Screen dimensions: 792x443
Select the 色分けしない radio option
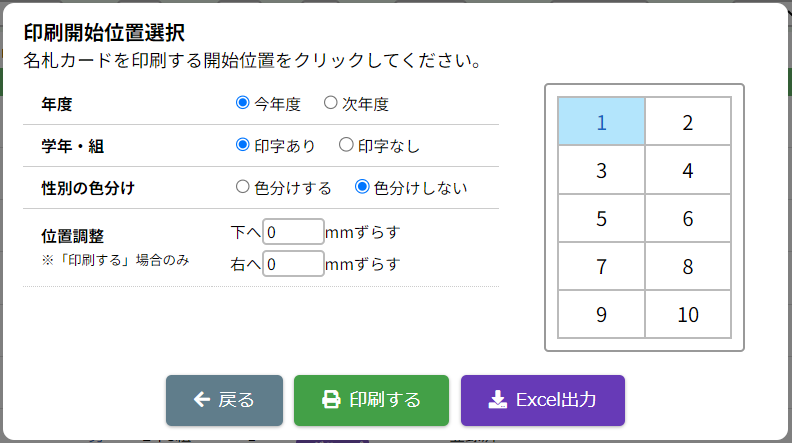(x=363, y=187)
